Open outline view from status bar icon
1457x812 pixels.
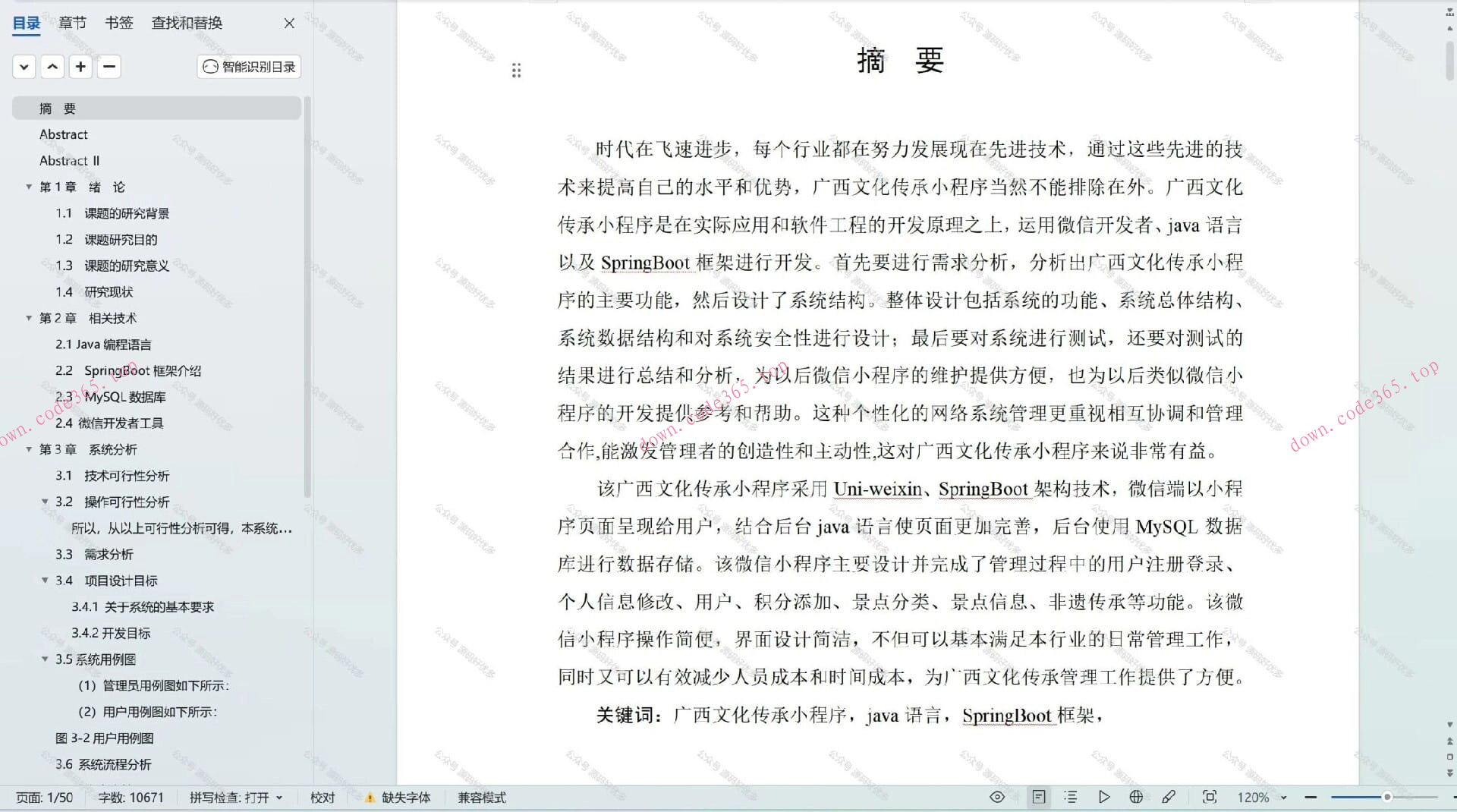click(1071, 797)
